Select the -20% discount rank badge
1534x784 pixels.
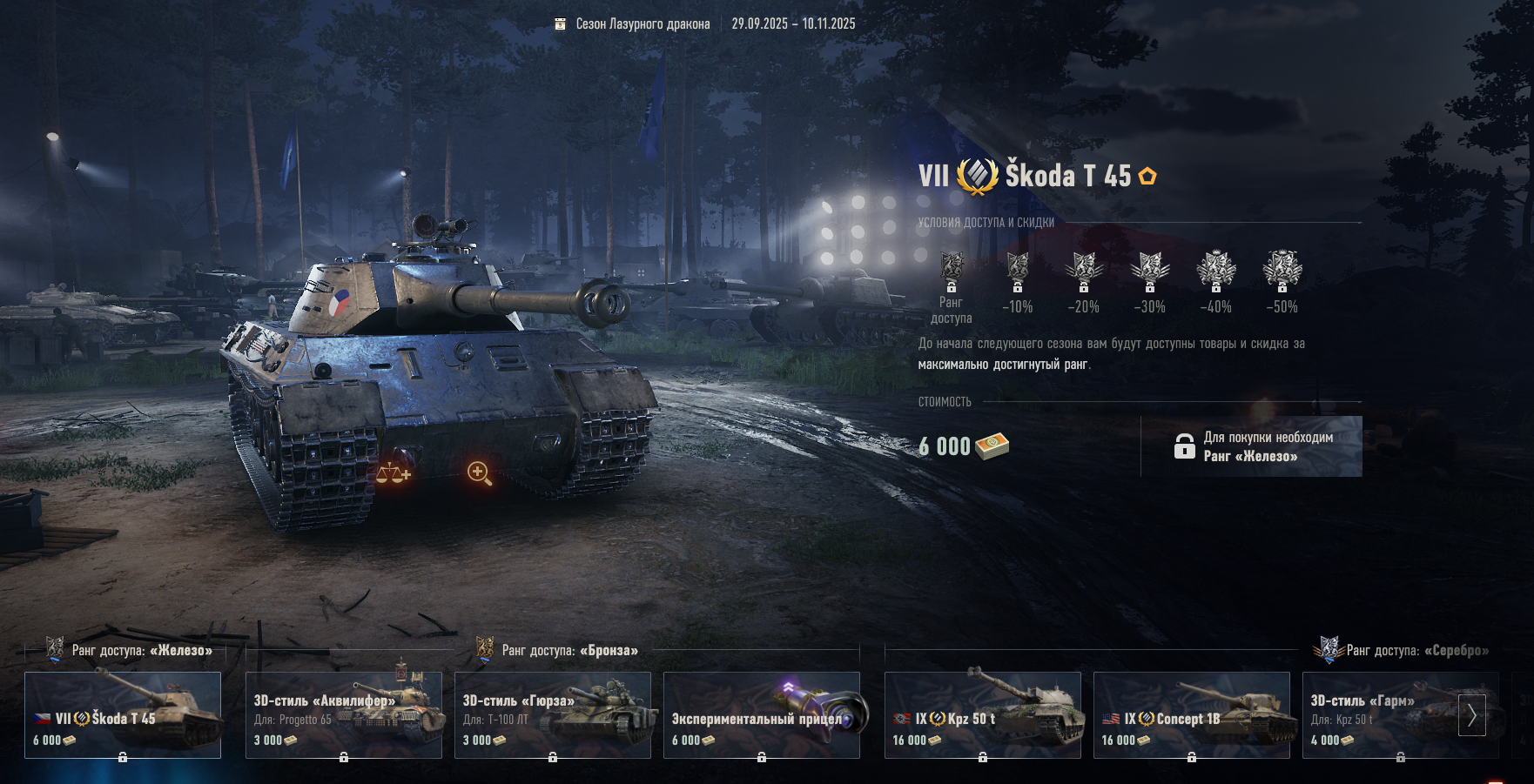1084,271
